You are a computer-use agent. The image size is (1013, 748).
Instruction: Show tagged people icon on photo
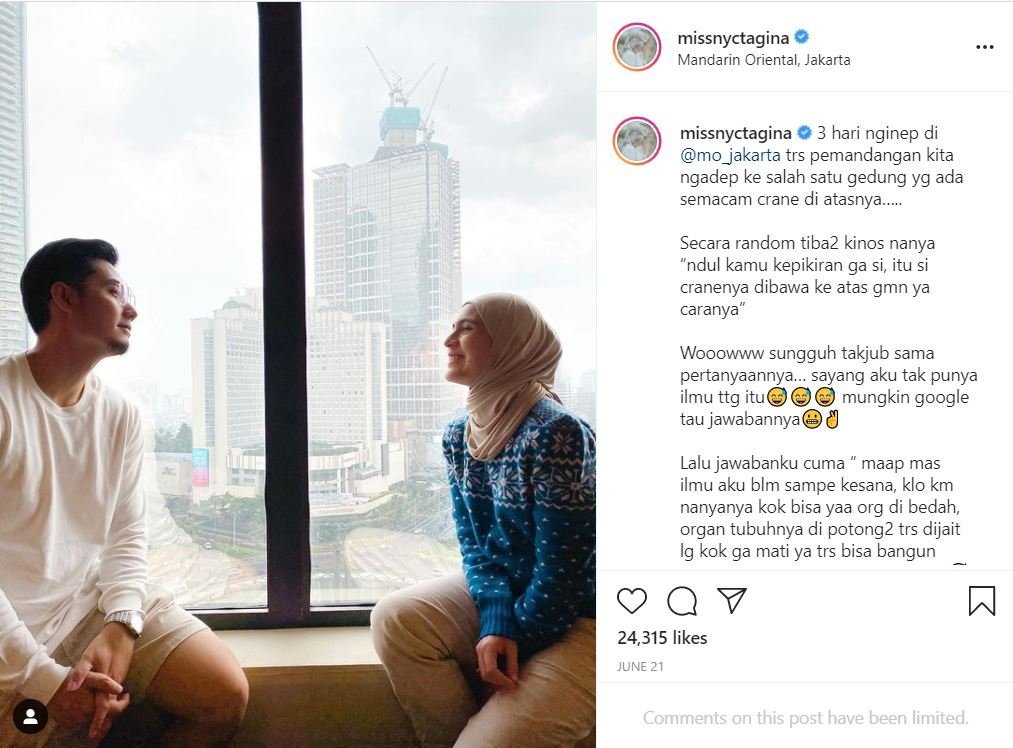(x=30, y=716)
